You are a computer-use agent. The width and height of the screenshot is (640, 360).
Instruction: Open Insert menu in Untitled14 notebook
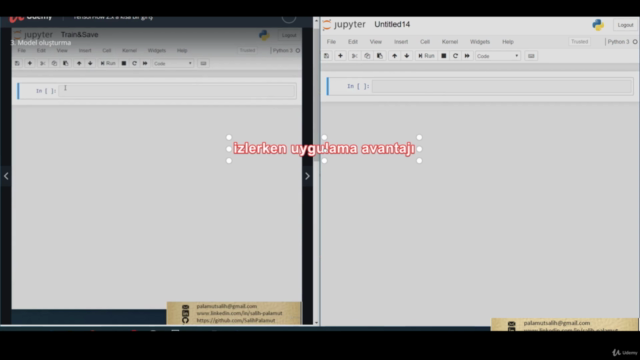click(401, 42)
